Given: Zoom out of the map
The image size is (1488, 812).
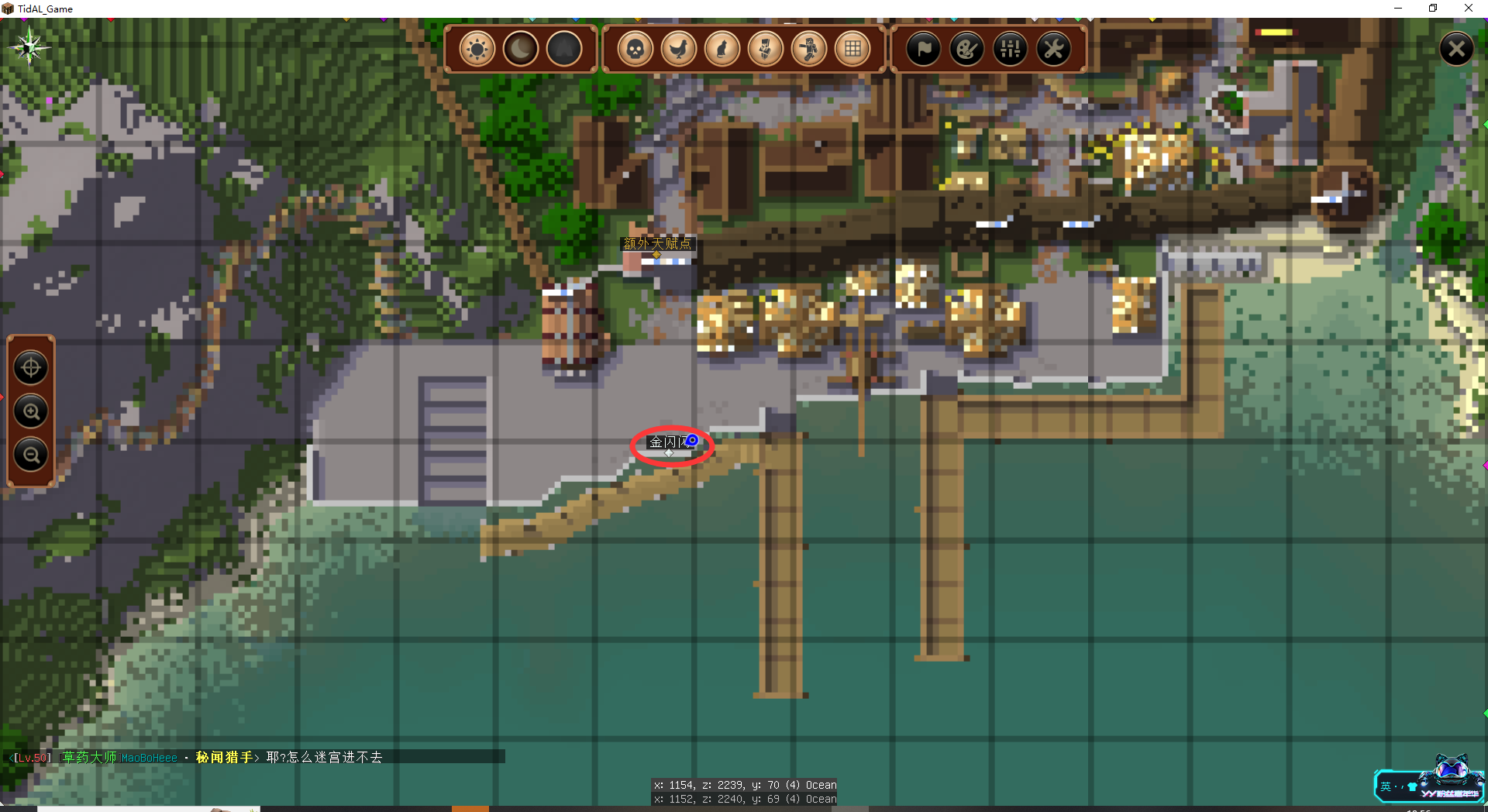Looking at the screenshot, I should pyautogui.click(x=31, y=454).
